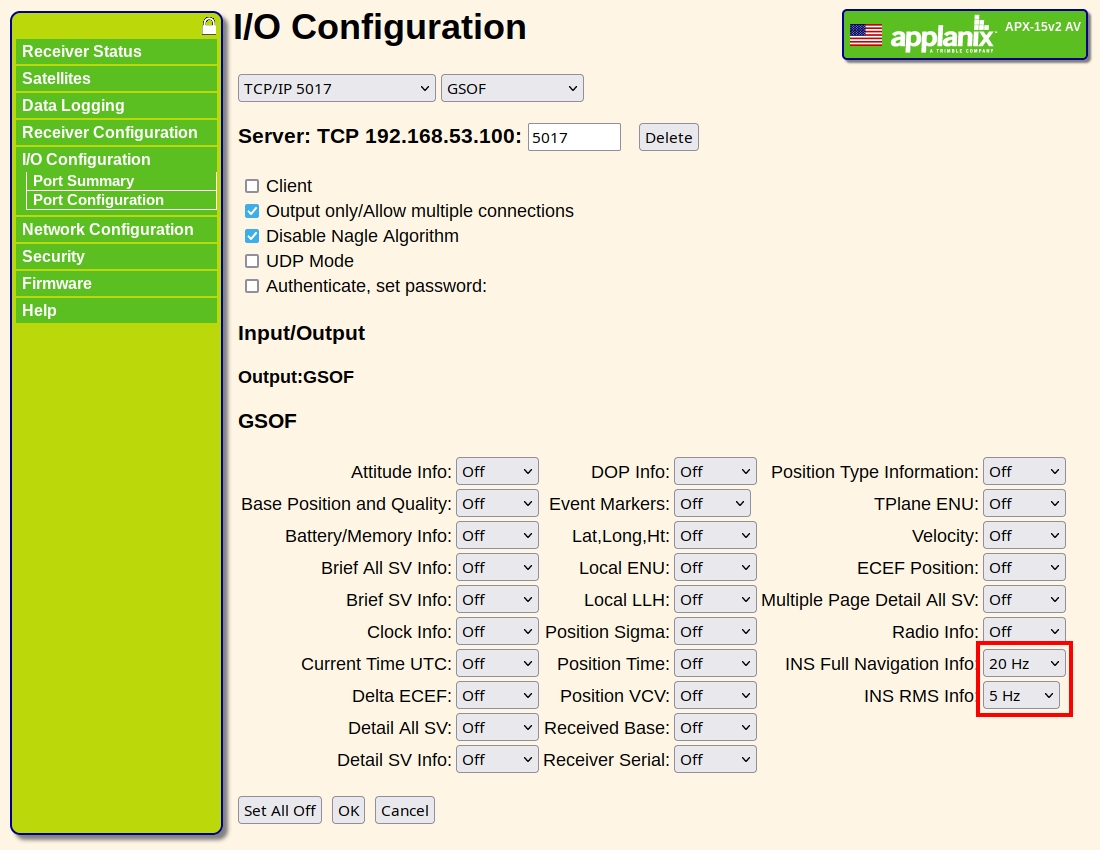This screenshot has height=850, width=1100.
Task: Open Receiver Status menu item
Action: pyautogui.click(x=116, y=51)
